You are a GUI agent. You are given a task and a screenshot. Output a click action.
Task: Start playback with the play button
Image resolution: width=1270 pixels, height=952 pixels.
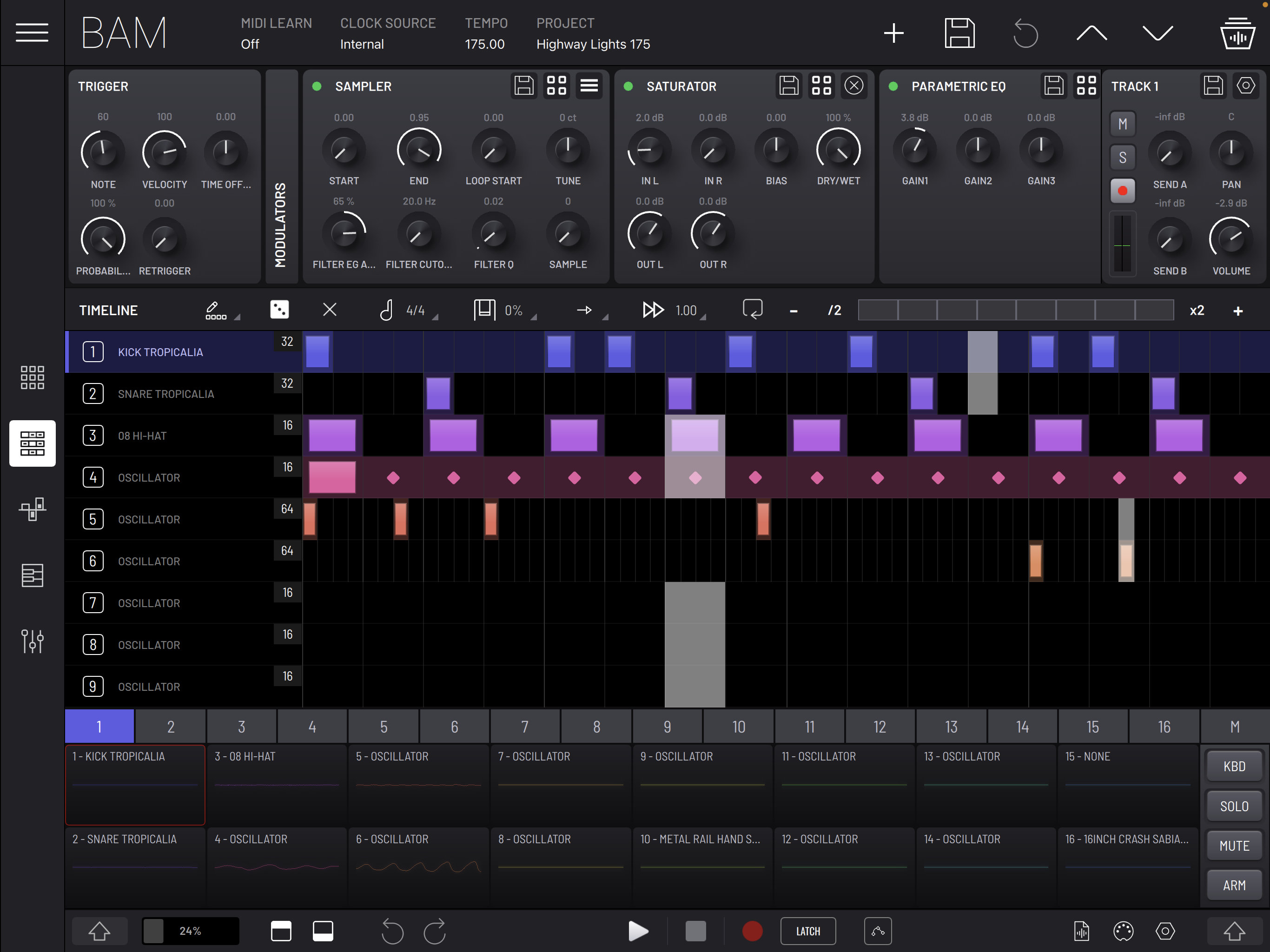(x=638, y=931)
